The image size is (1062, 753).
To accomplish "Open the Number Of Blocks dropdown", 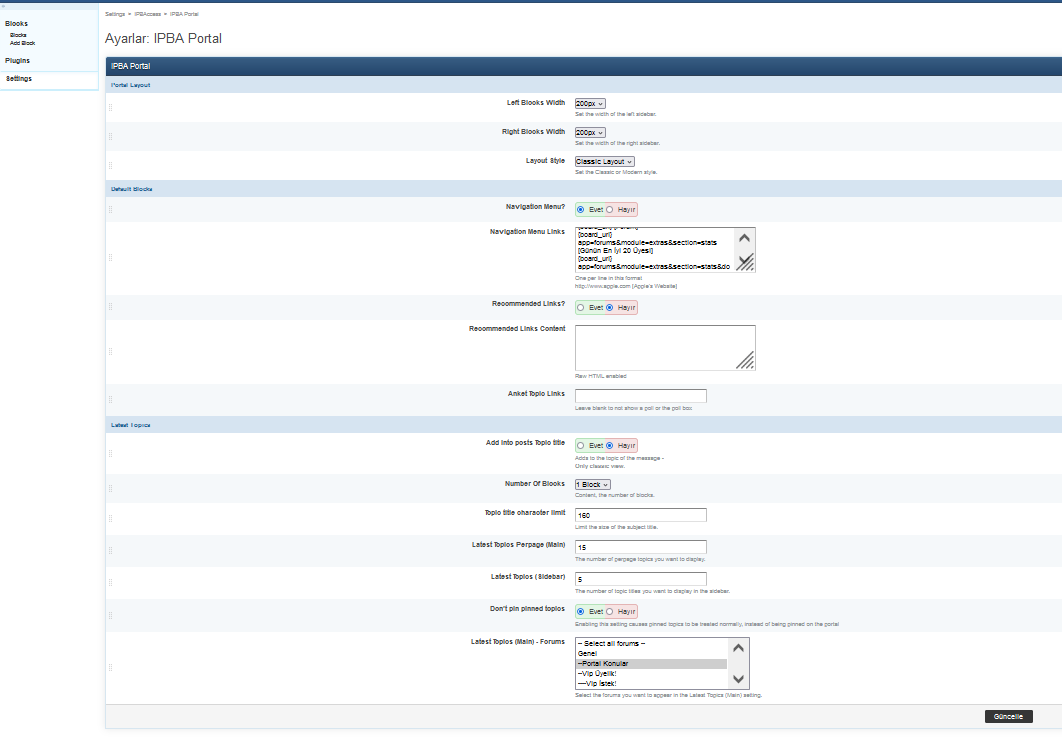I will click(593, 485).
